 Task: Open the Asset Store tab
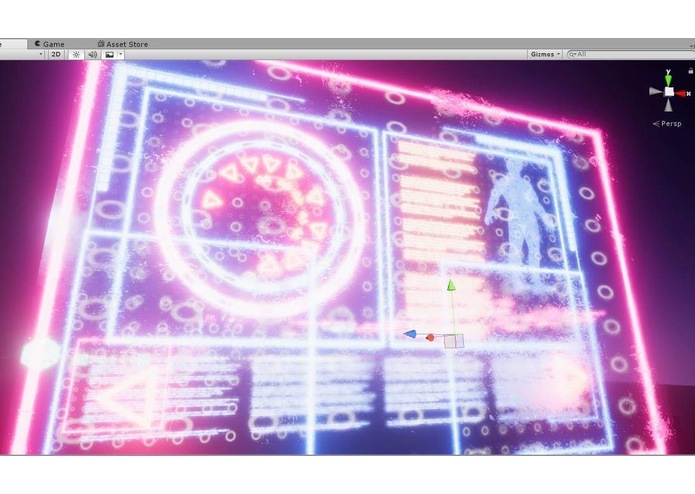pos(123,44)
